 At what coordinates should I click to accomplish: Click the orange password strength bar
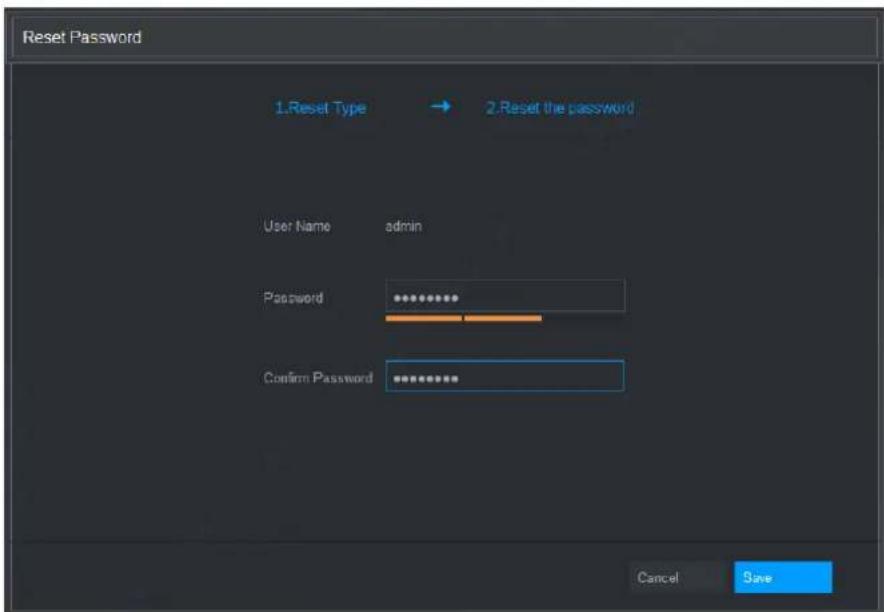click(x=463, y=318)
